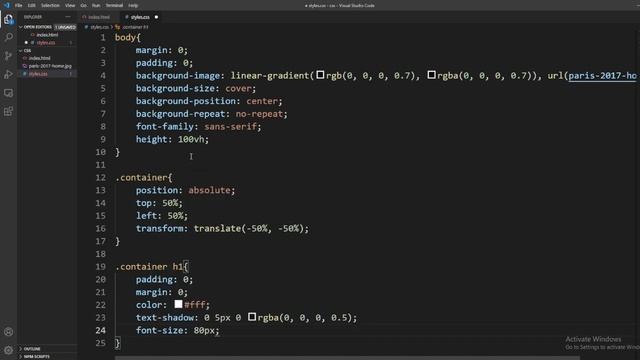Click 'top: 50%;' on line 14
Screen dimensions: 640x360
tap(159, 203)
